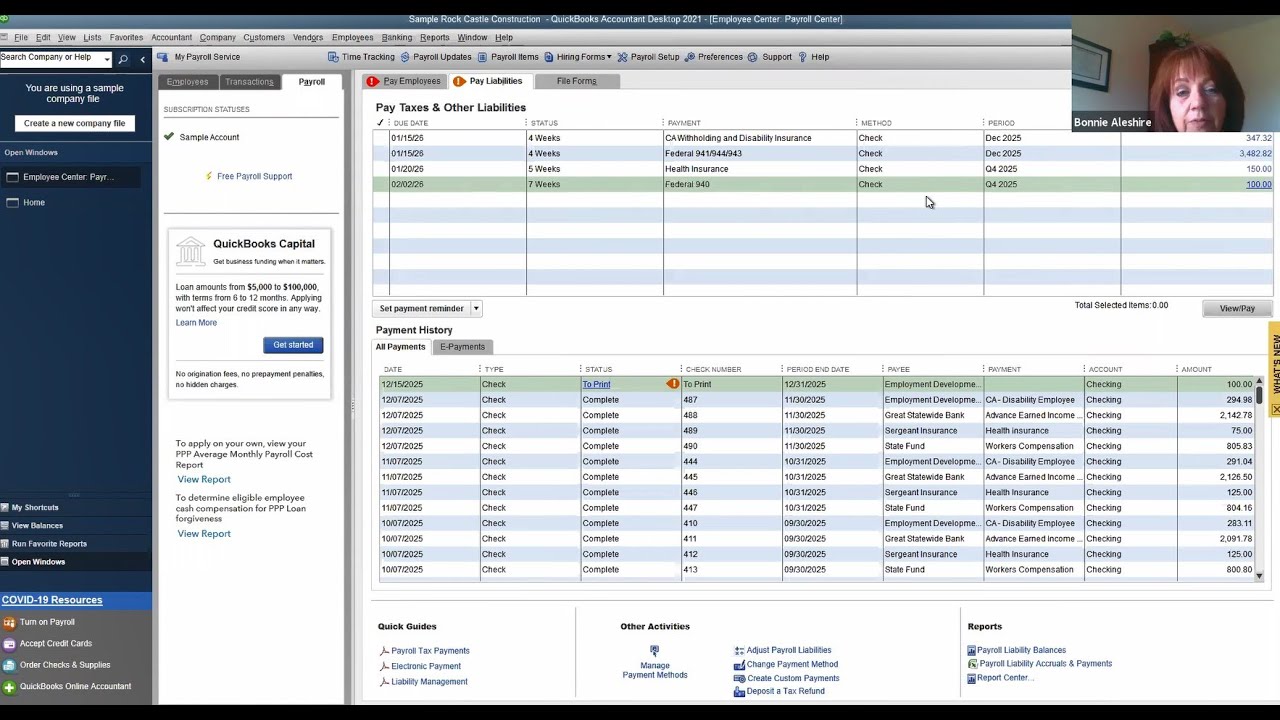This screenshot has height=720, width=1280.
Task: Open the COVID-19 Resources link
Action: point(52,600)
